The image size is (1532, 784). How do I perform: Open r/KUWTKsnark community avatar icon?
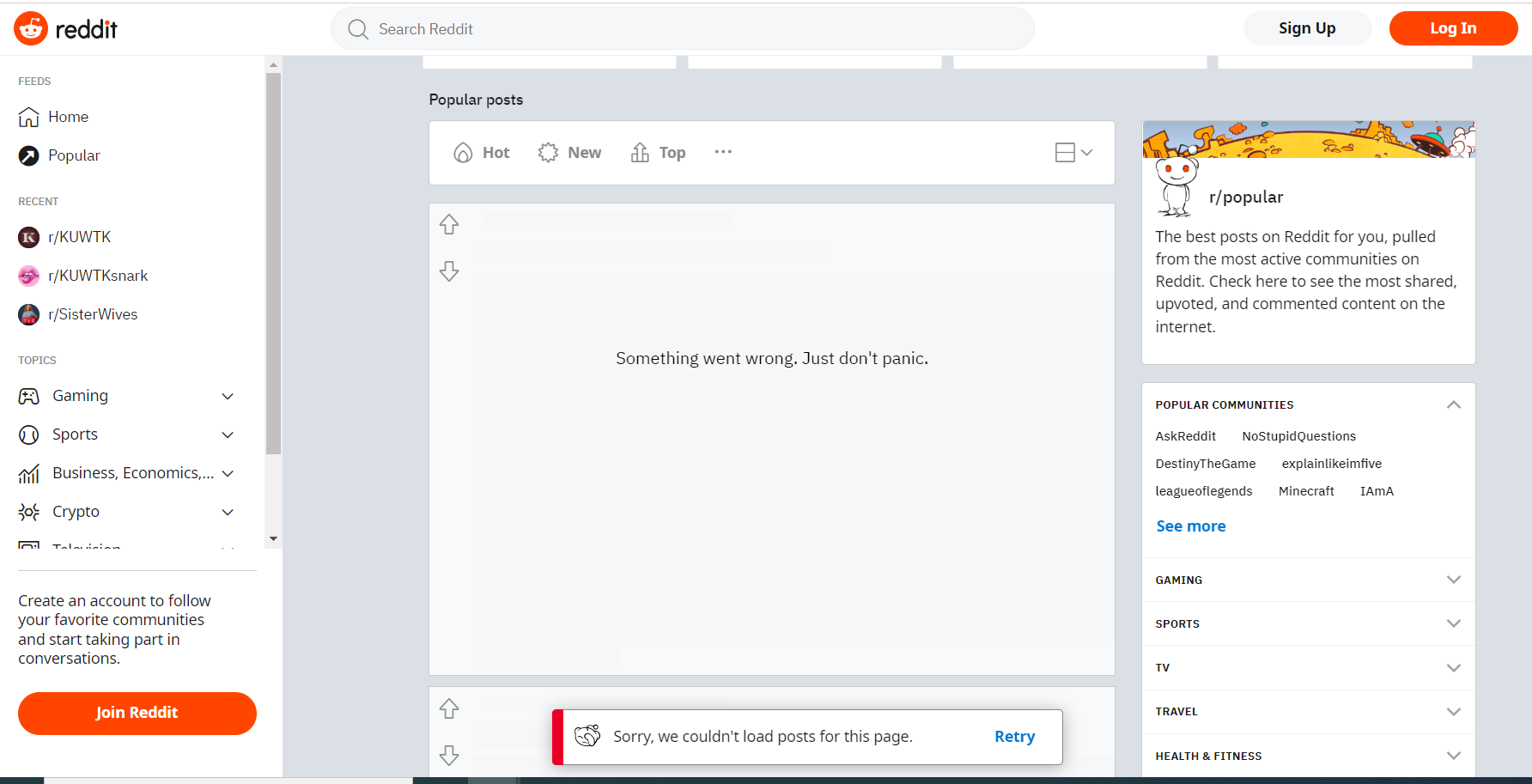(29, 276)
